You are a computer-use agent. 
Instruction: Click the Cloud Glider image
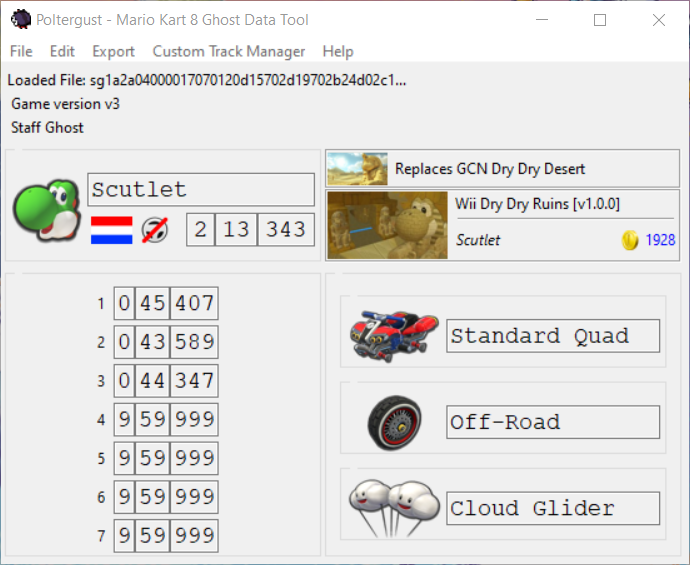pyautogui.click(x=394, y=508)
